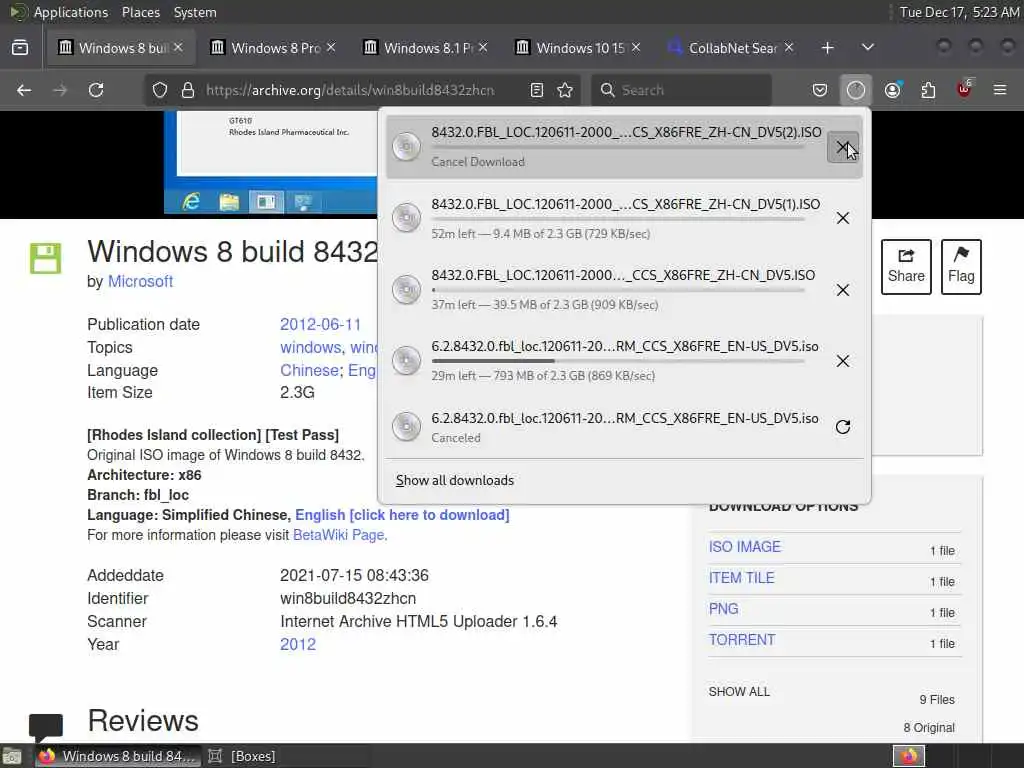Click the Share button
Image resolution: width=1024 pixels, height=768 pixels.
tap(906, 266)
